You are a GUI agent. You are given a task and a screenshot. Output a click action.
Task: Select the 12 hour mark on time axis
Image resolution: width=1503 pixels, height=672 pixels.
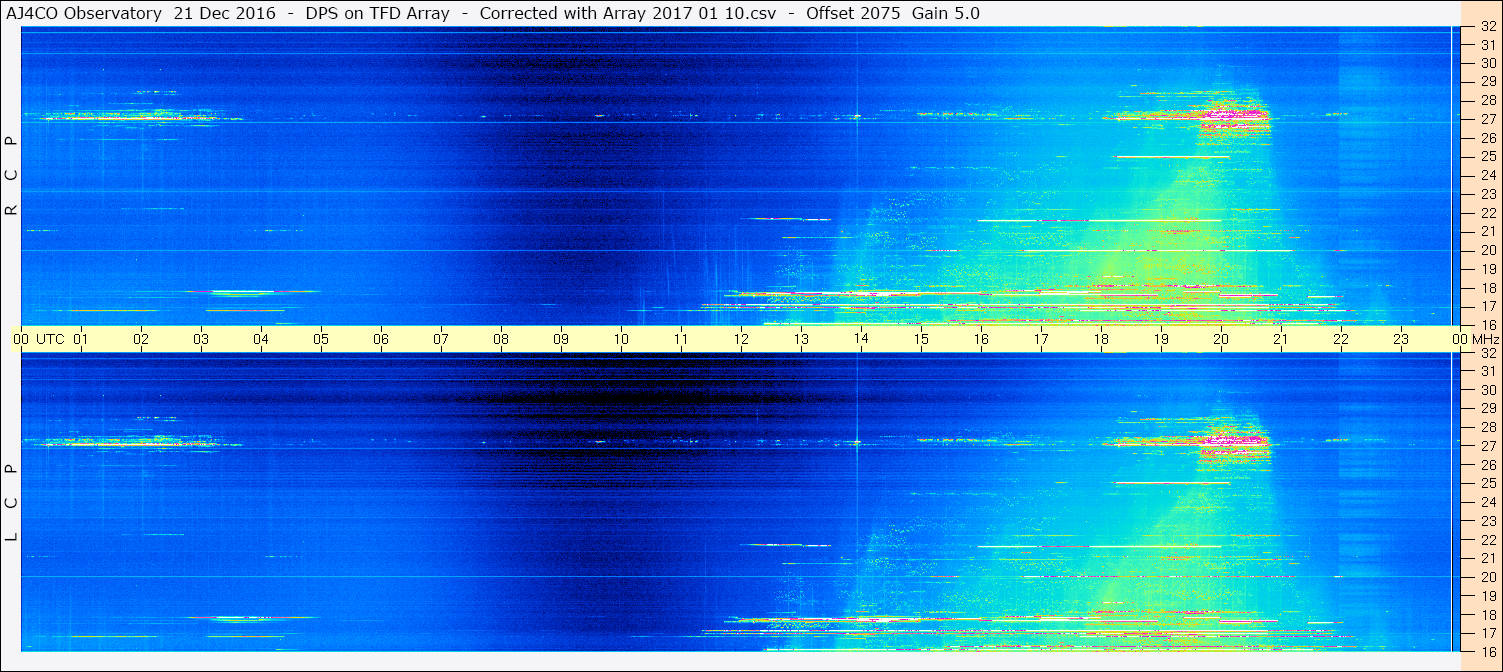[741, 339]
